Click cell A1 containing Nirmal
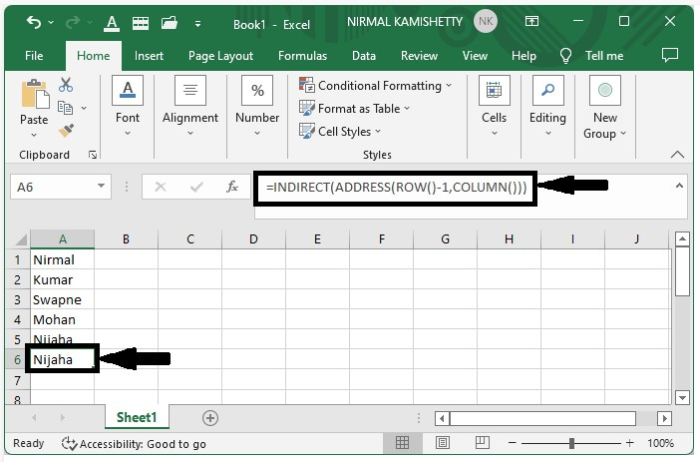The width and height of the screenshot is (700, 462). [x=62, y=259]
